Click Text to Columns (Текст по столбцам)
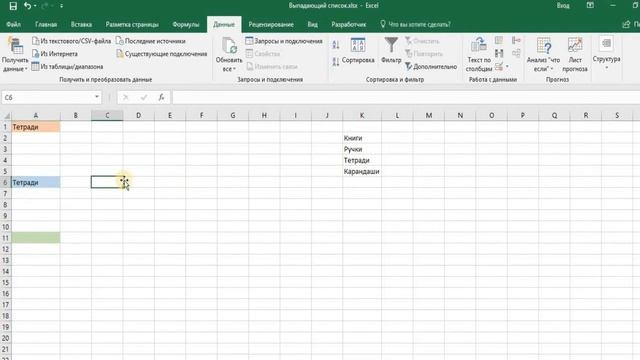Image resolution: width=640 pixels, height=360 pixels. tap(479, 55)
